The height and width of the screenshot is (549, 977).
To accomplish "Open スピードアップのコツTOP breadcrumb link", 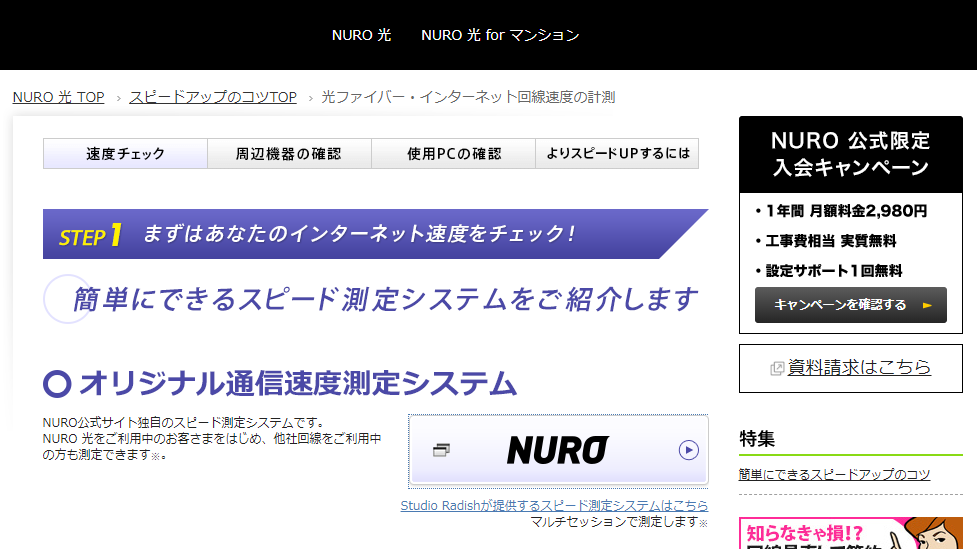I will (x=213, y=97).
